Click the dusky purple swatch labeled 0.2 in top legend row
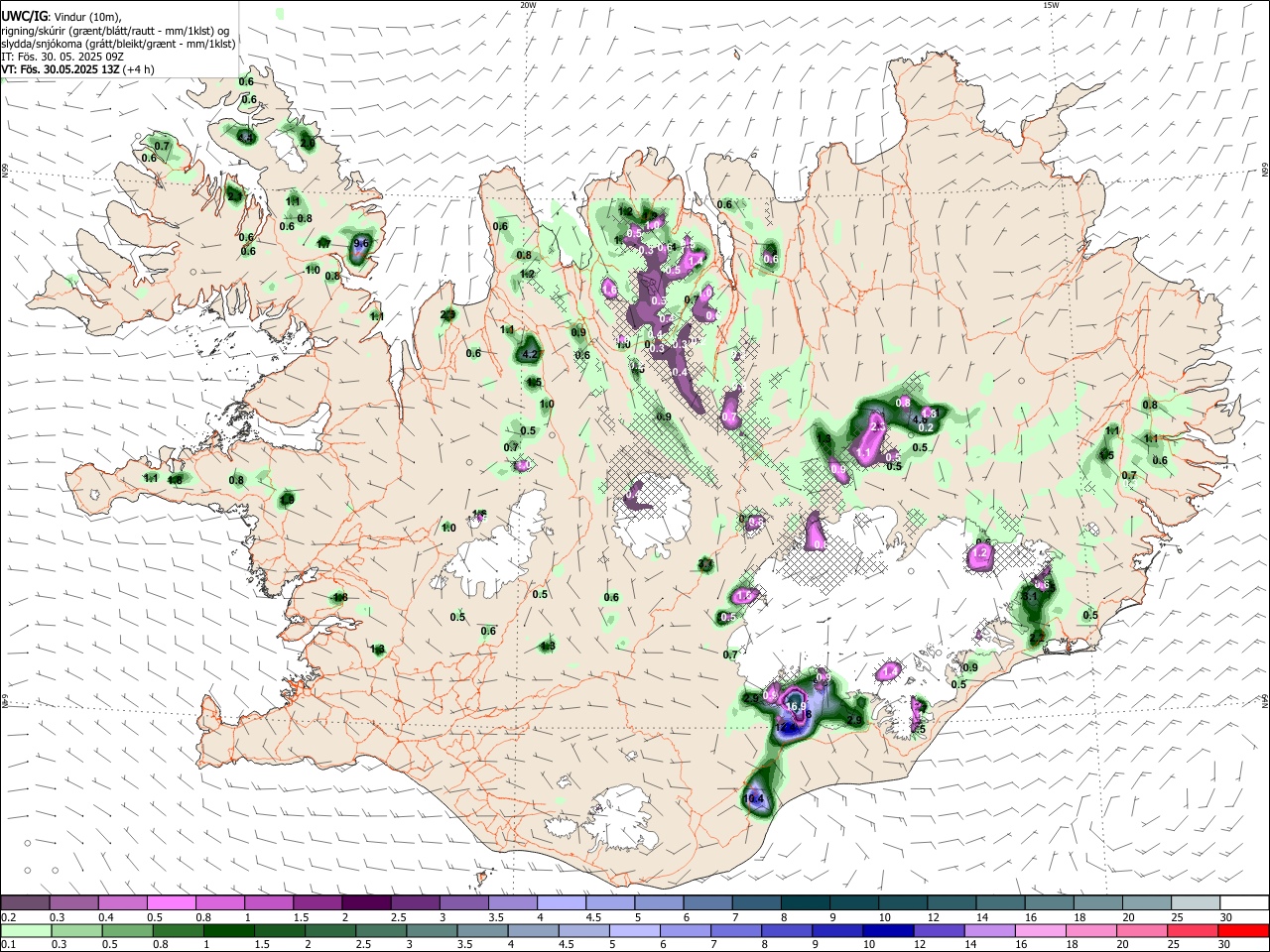The image size is (1270, 952). tap(25, 903)
